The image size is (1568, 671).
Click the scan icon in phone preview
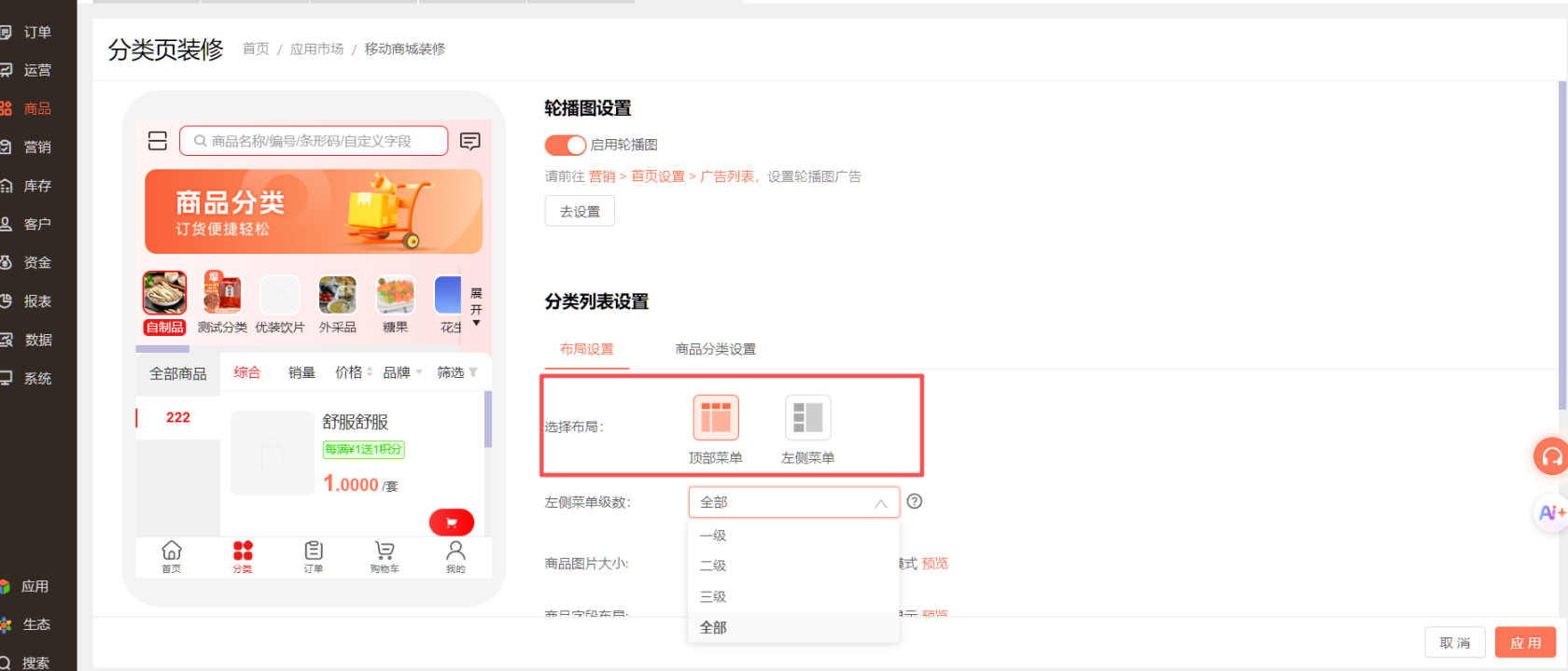click(158, 141)
